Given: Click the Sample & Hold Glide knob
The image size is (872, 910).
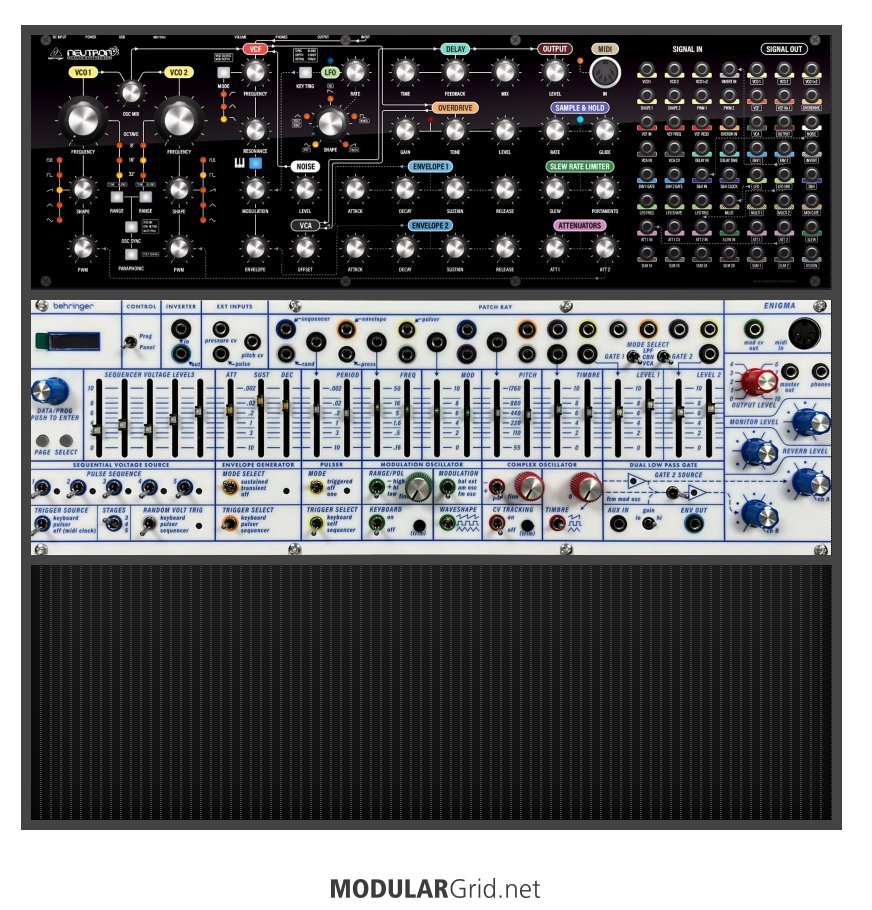Looking at the screenshot, I should pos(605,131).
